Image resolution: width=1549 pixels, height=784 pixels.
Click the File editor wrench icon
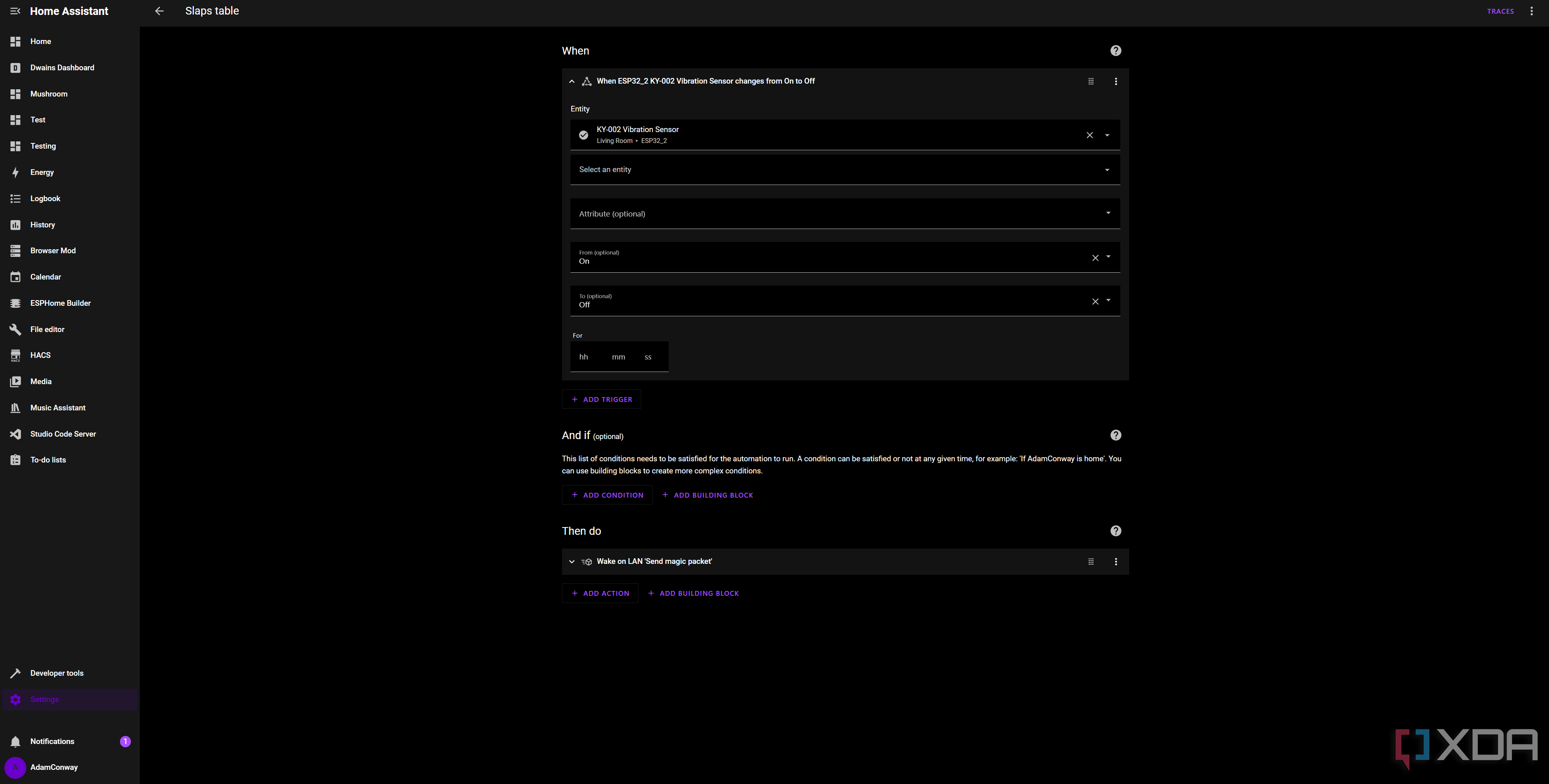16,330
